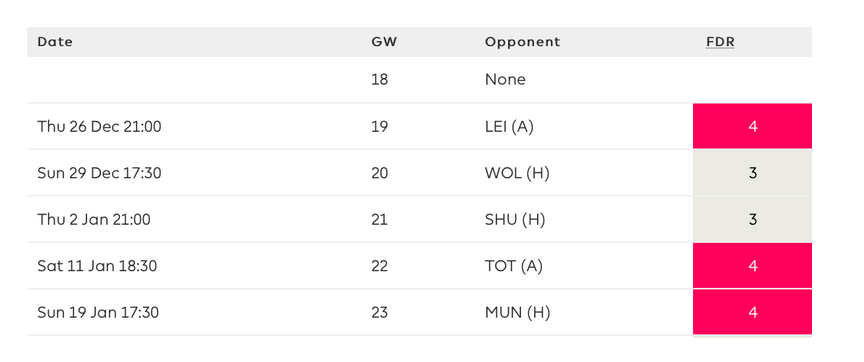Select the red FDR 4 cell for LEI (A)
The width and height of the screenshot is (864, 362).
click(x=752, y=126)
